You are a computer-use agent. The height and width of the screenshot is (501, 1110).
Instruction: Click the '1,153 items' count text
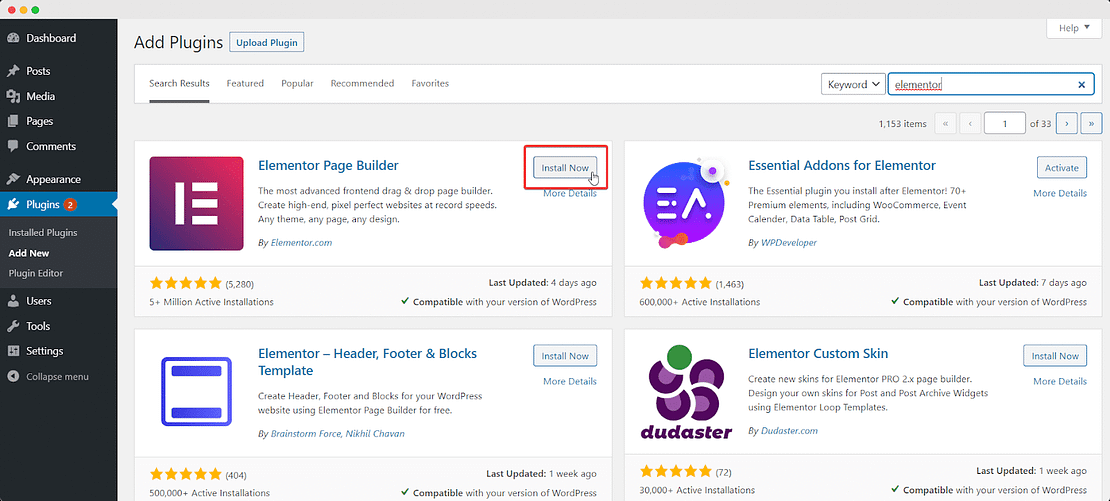click(903, 124)
